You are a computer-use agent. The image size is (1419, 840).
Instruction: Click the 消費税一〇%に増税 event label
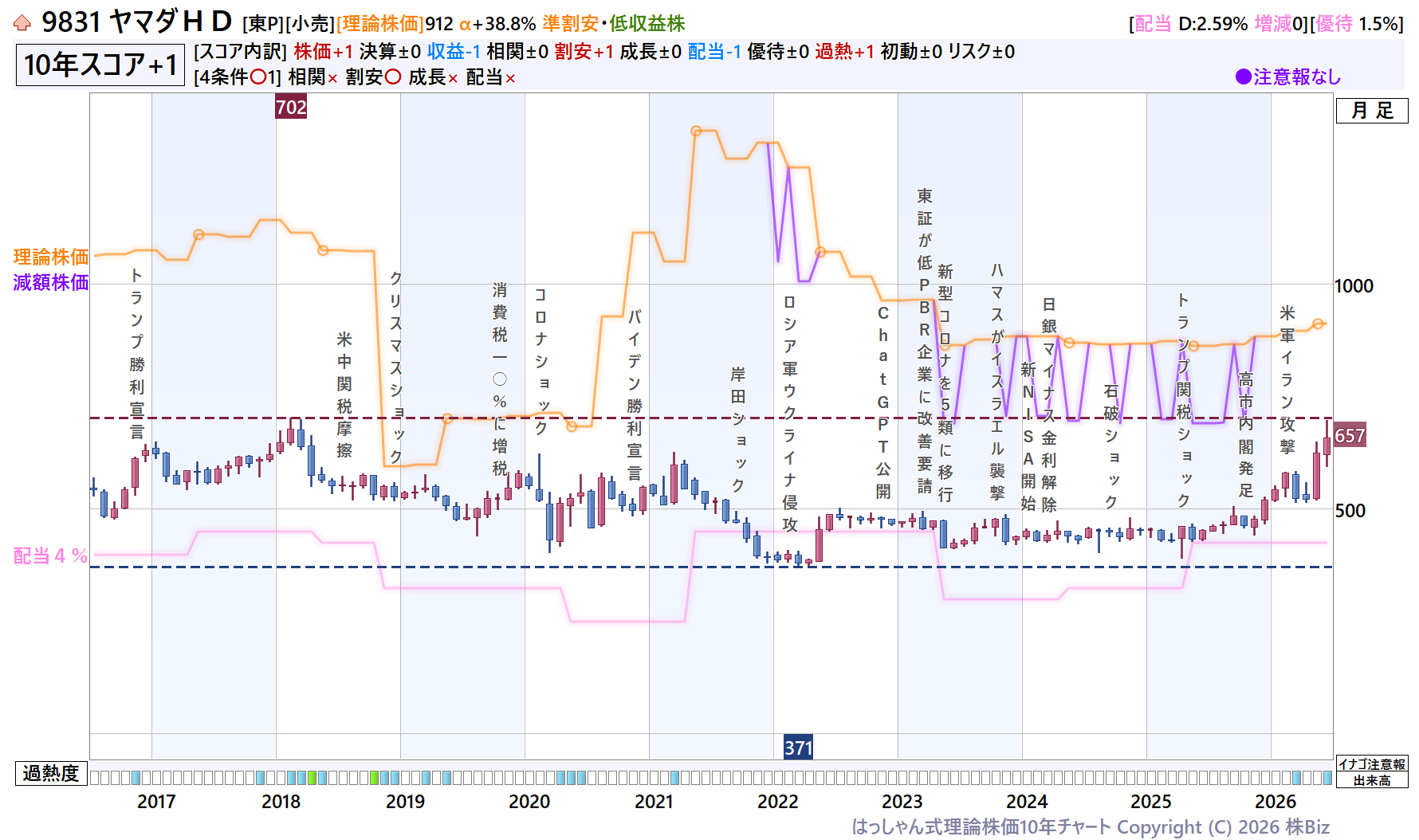[x=500, y=379]
